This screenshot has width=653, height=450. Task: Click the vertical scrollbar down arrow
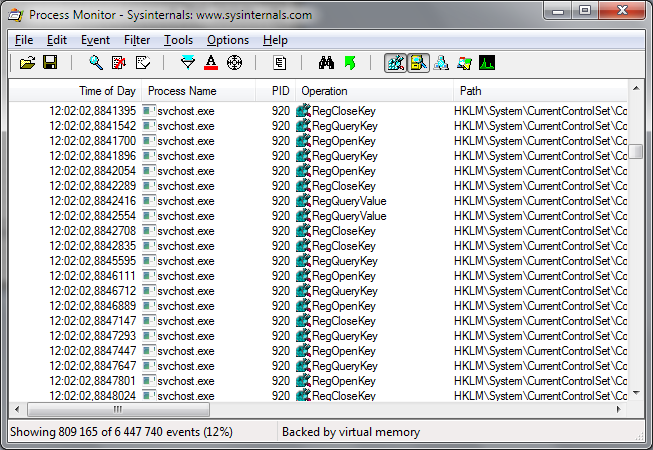[x=636, y=393]
